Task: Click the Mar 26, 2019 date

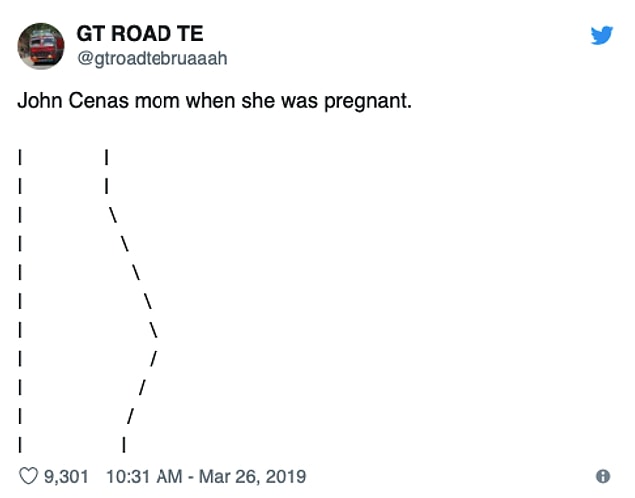Action: 252,477
